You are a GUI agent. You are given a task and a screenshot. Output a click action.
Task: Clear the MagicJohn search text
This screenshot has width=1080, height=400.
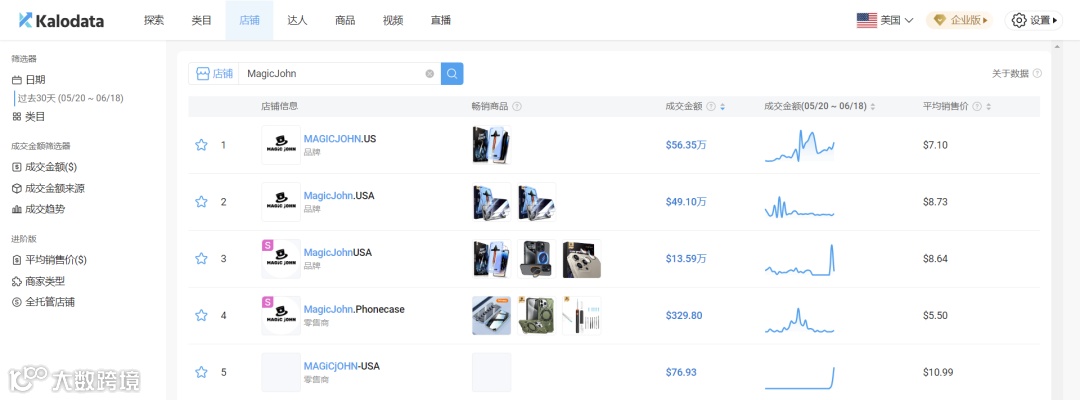[430, 74]
